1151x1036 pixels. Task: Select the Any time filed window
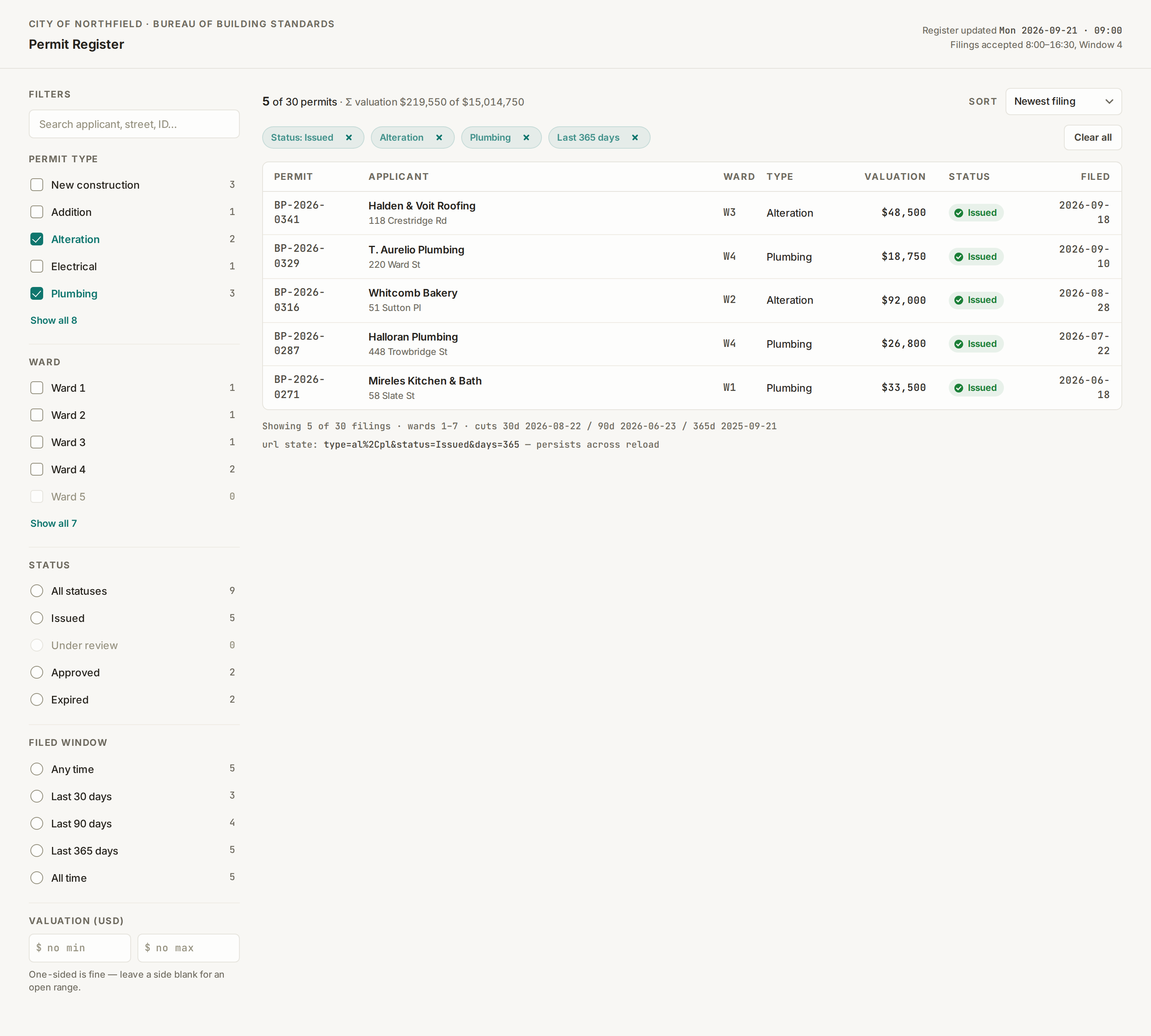[x=37, y=769]
